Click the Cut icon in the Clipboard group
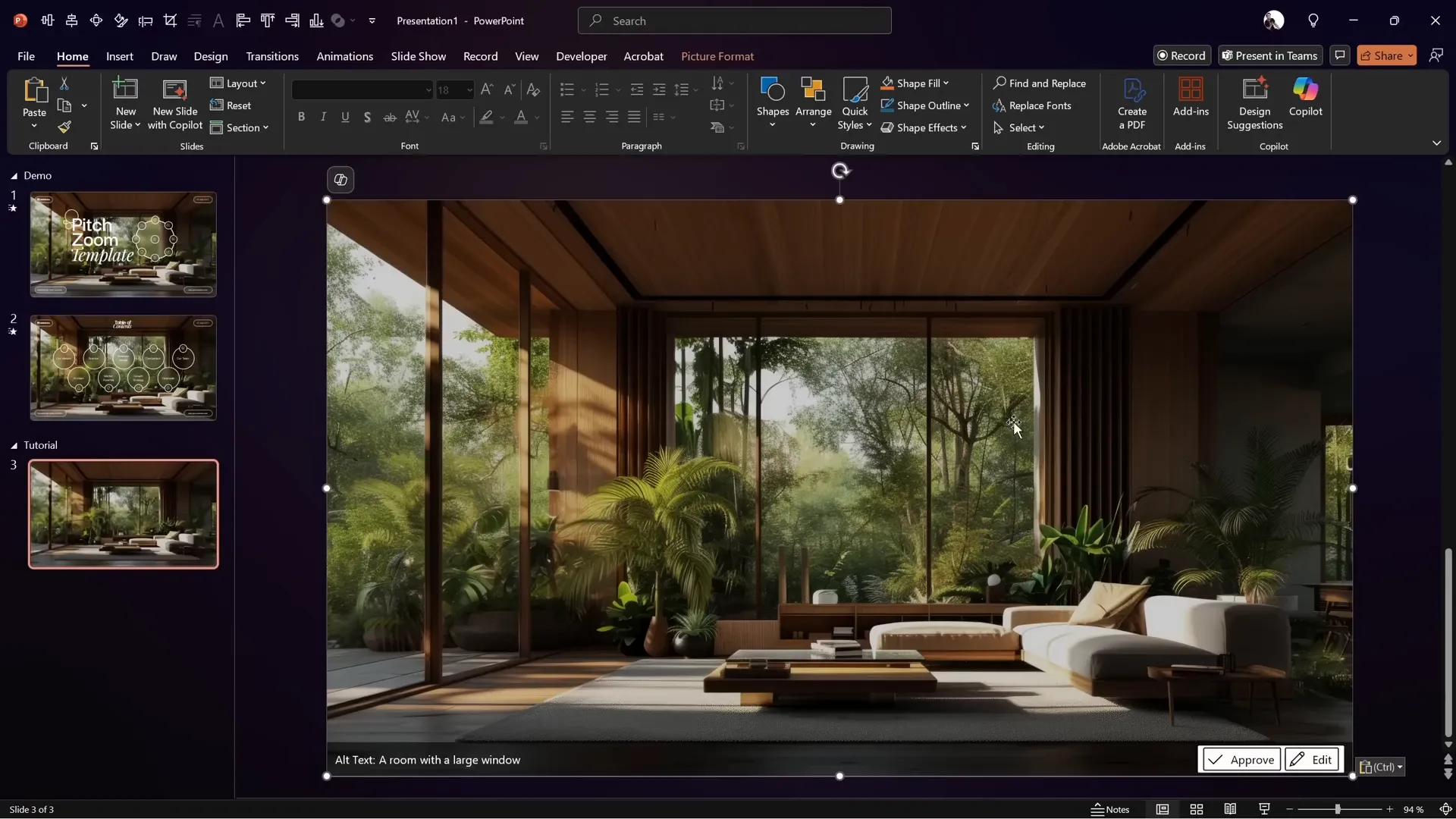This screenshot has height=819, width=1456. (x=64, y=82)
